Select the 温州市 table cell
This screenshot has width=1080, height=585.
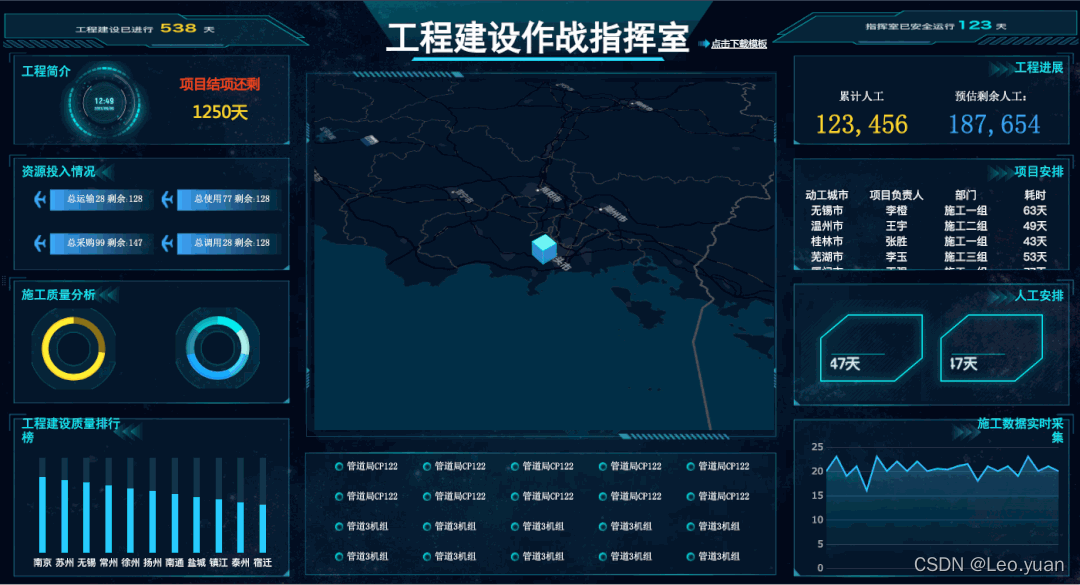pos(827,226)
